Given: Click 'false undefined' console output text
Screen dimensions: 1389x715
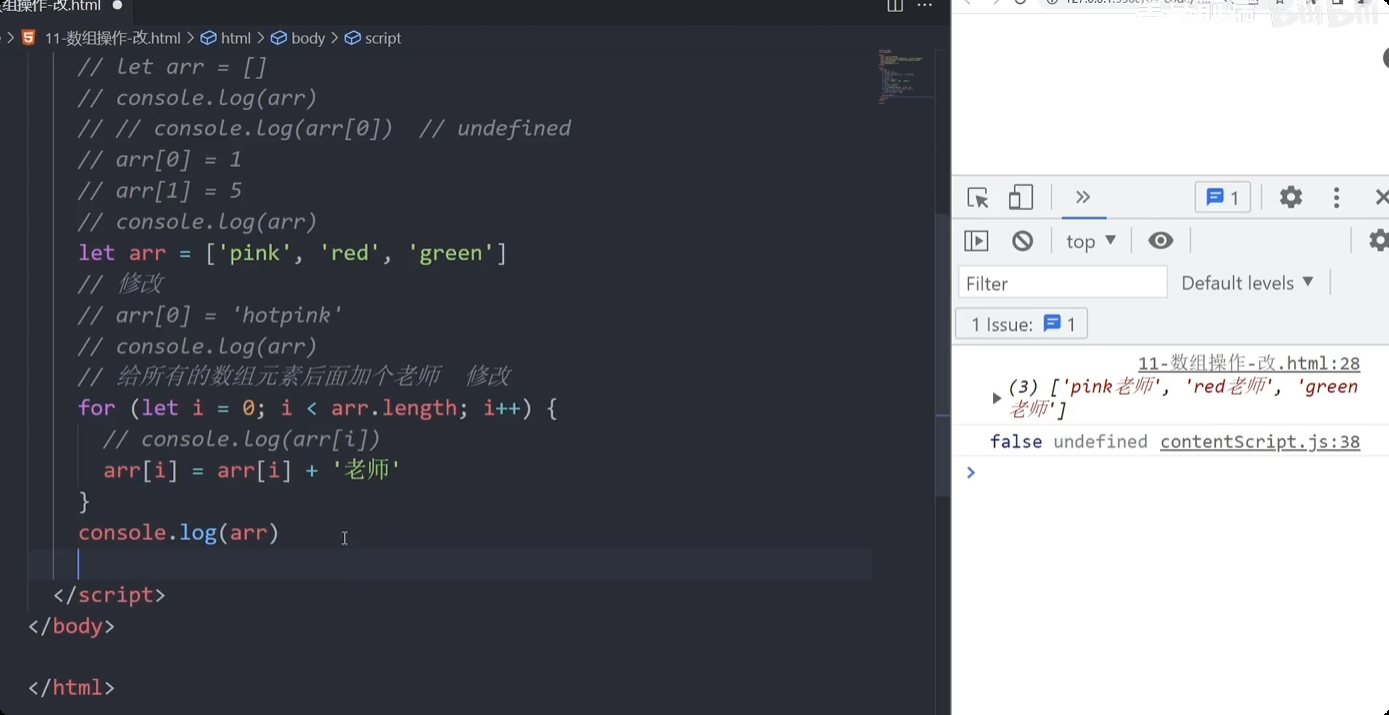Looking at the screenshot, I should [x=1069, y=442].
